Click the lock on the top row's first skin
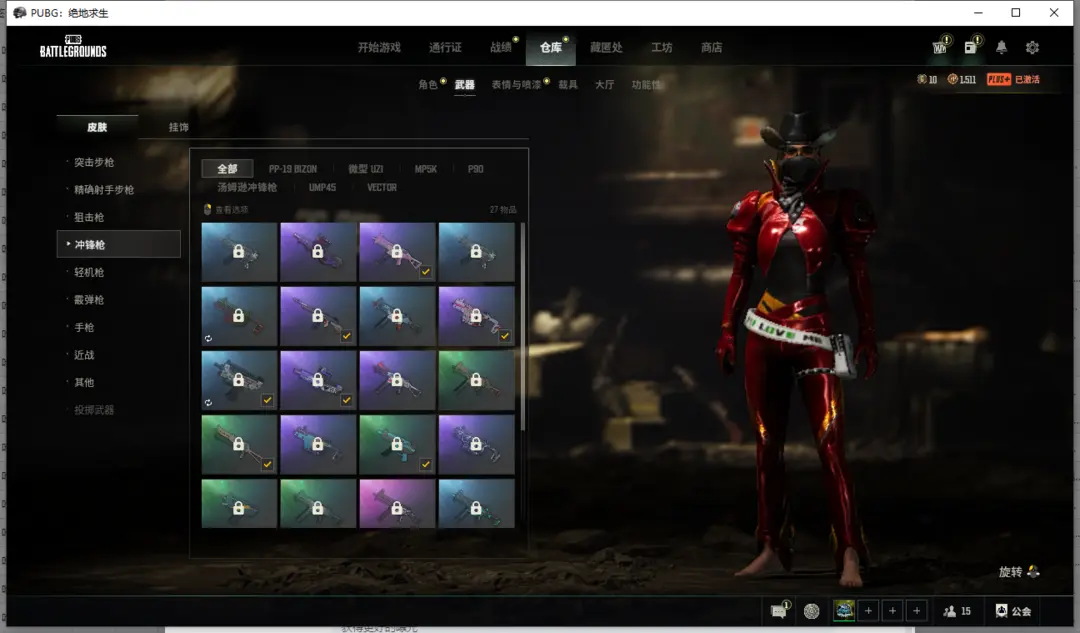The image size is (1080, 633). pyautogui.click(x=238, y=251)
